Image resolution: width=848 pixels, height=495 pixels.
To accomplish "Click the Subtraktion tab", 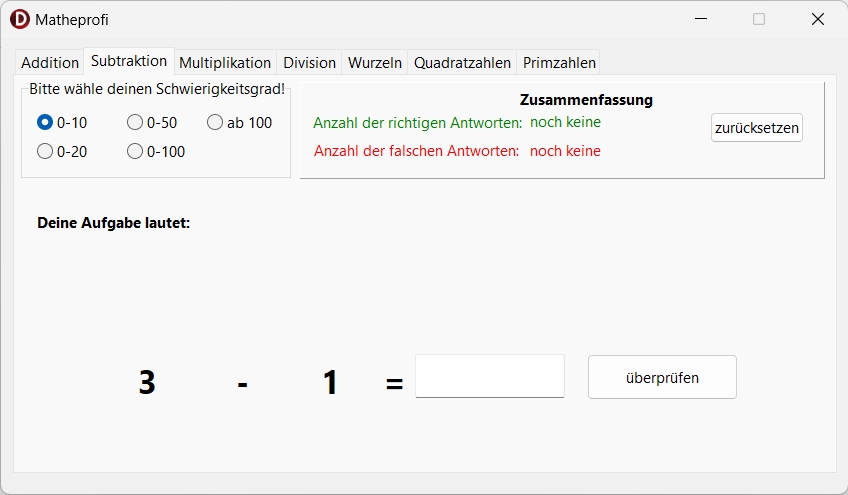I will pos(129,61).
